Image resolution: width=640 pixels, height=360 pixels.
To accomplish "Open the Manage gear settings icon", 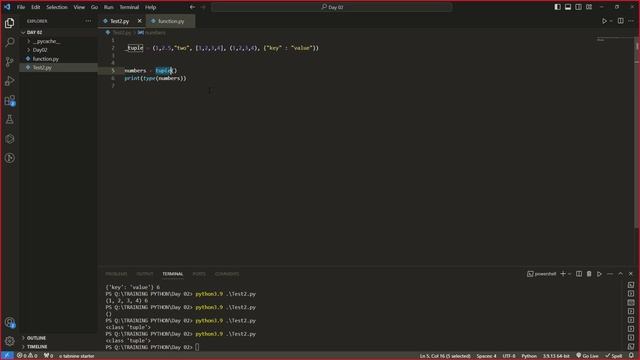I will coord(9,341).
